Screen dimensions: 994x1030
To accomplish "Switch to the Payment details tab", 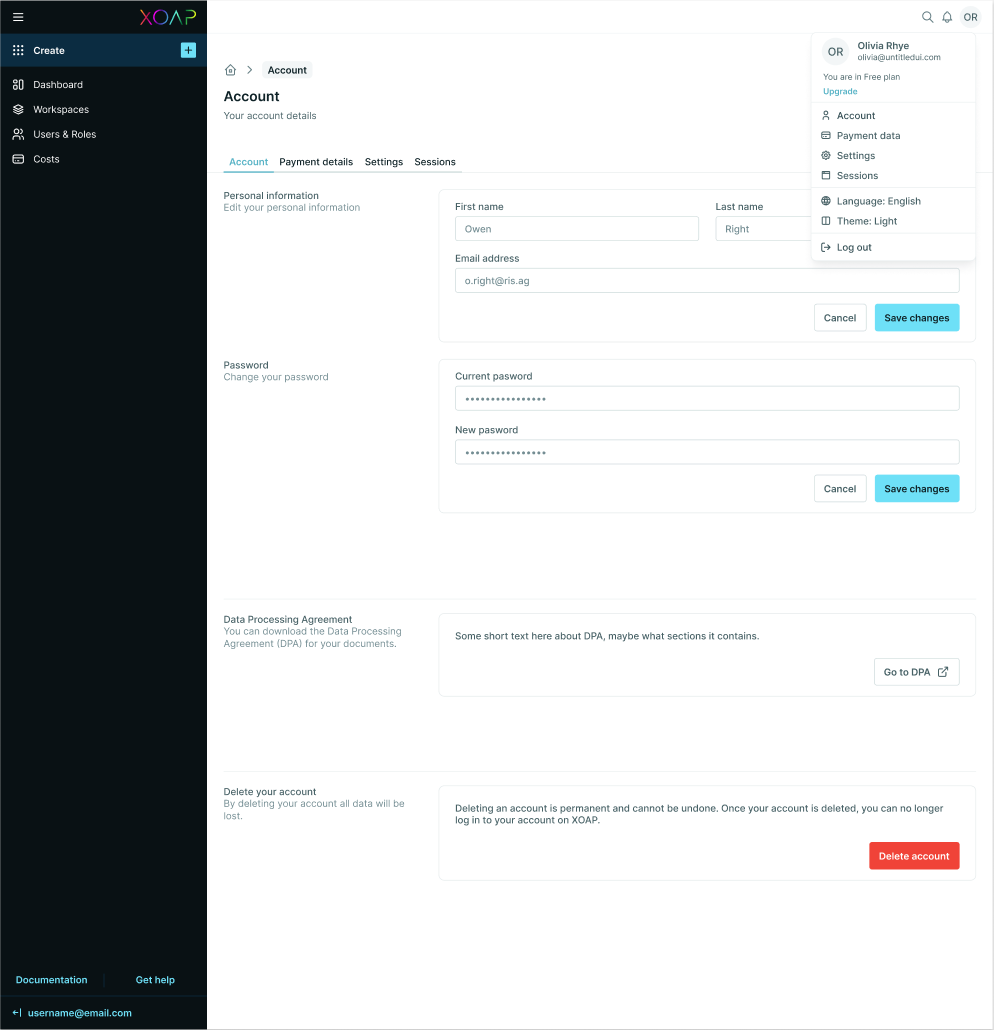I will tap(315, 161).
